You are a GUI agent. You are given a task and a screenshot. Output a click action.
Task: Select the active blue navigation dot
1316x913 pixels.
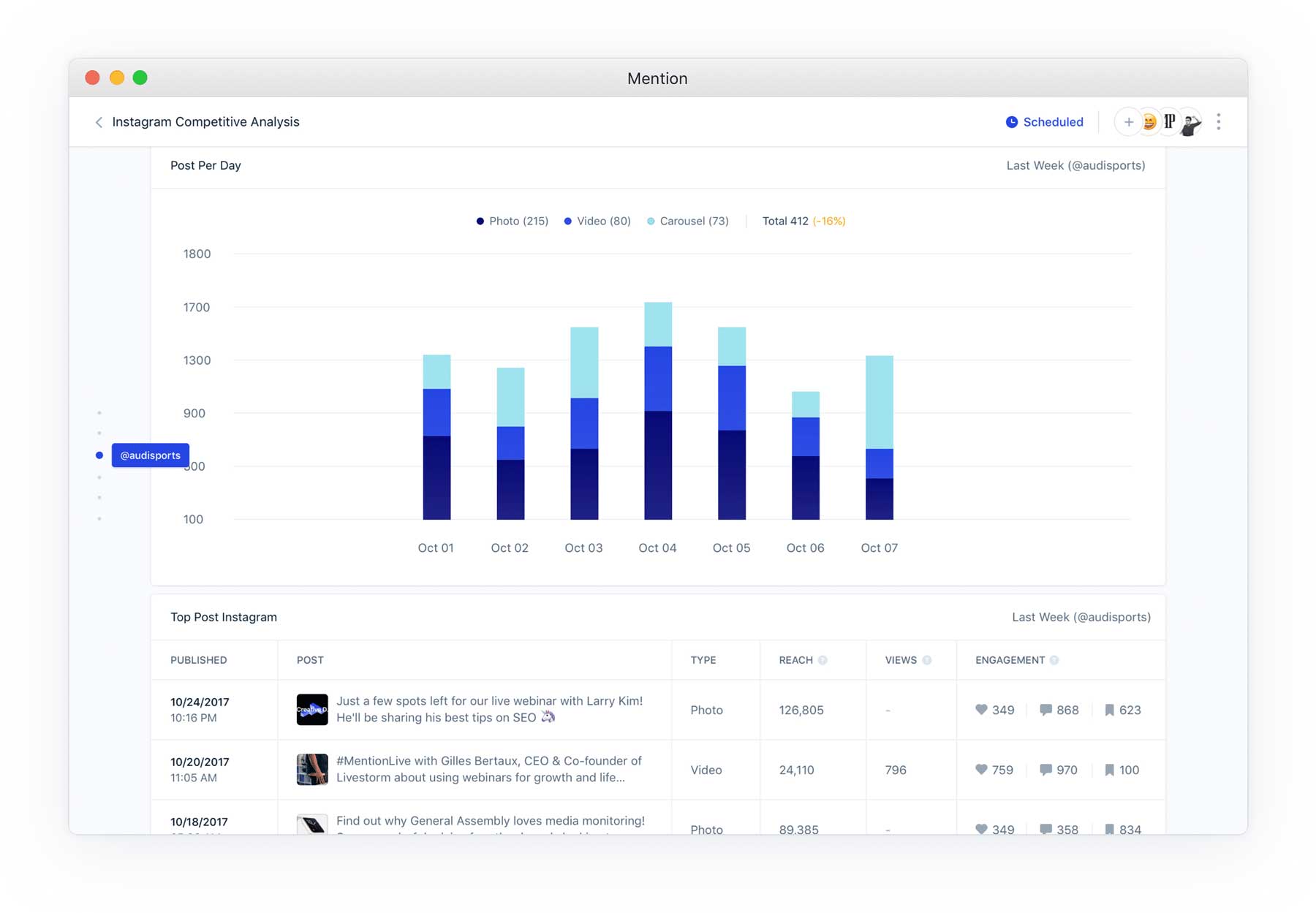(99, 455)
